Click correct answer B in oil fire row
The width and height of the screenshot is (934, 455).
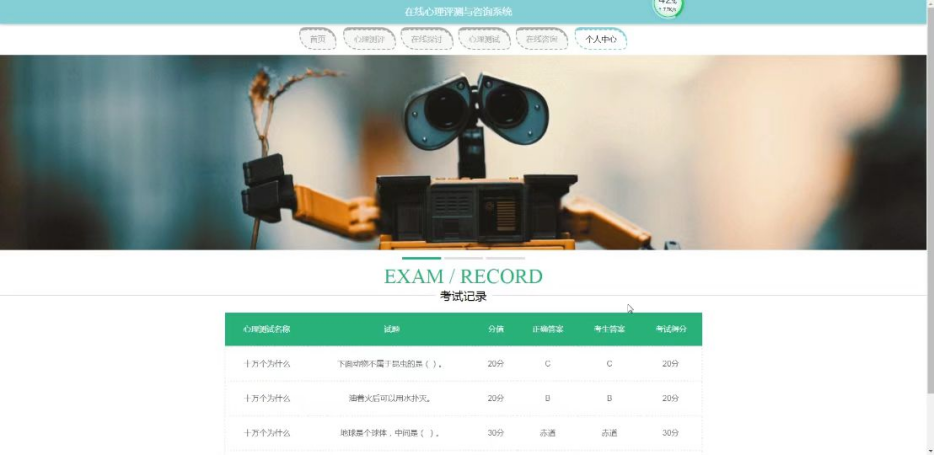point(548,398)
